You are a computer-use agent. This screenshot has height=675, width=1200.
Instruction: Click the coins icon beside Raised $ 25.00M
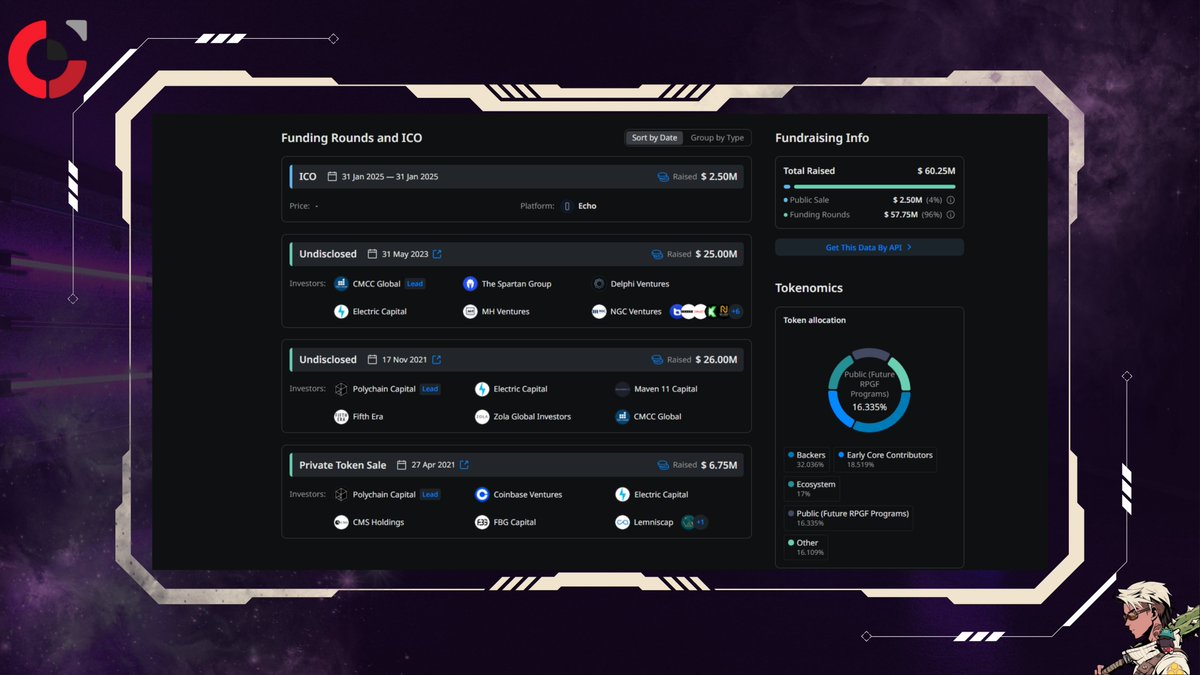tap(657, 254)
